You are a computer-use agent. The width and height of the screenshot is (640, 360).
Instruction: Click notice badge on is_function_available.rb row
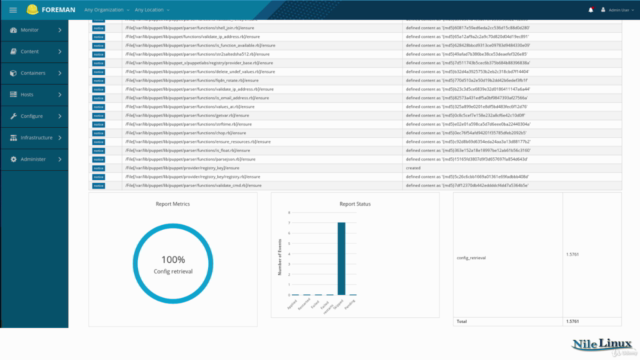click(x=98, y=46)
